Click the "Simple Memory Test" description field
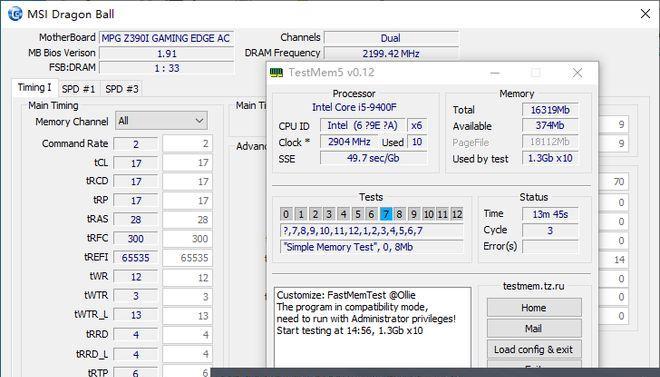Screen dimensions: 660x377 coord(372,247)
